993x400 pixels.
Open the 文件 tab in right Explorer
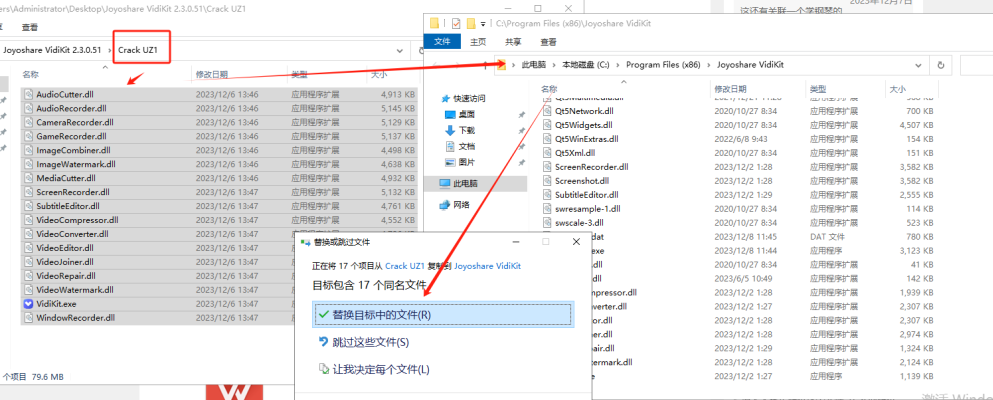(441, 42)
